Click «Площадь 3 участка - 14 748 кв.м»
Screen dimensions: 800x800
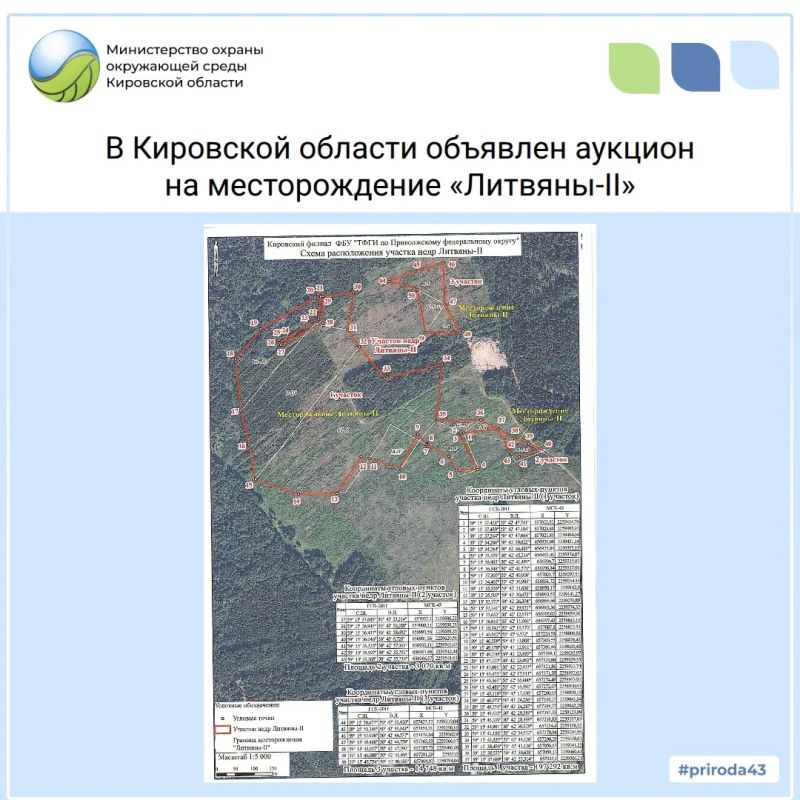(399, 769)
